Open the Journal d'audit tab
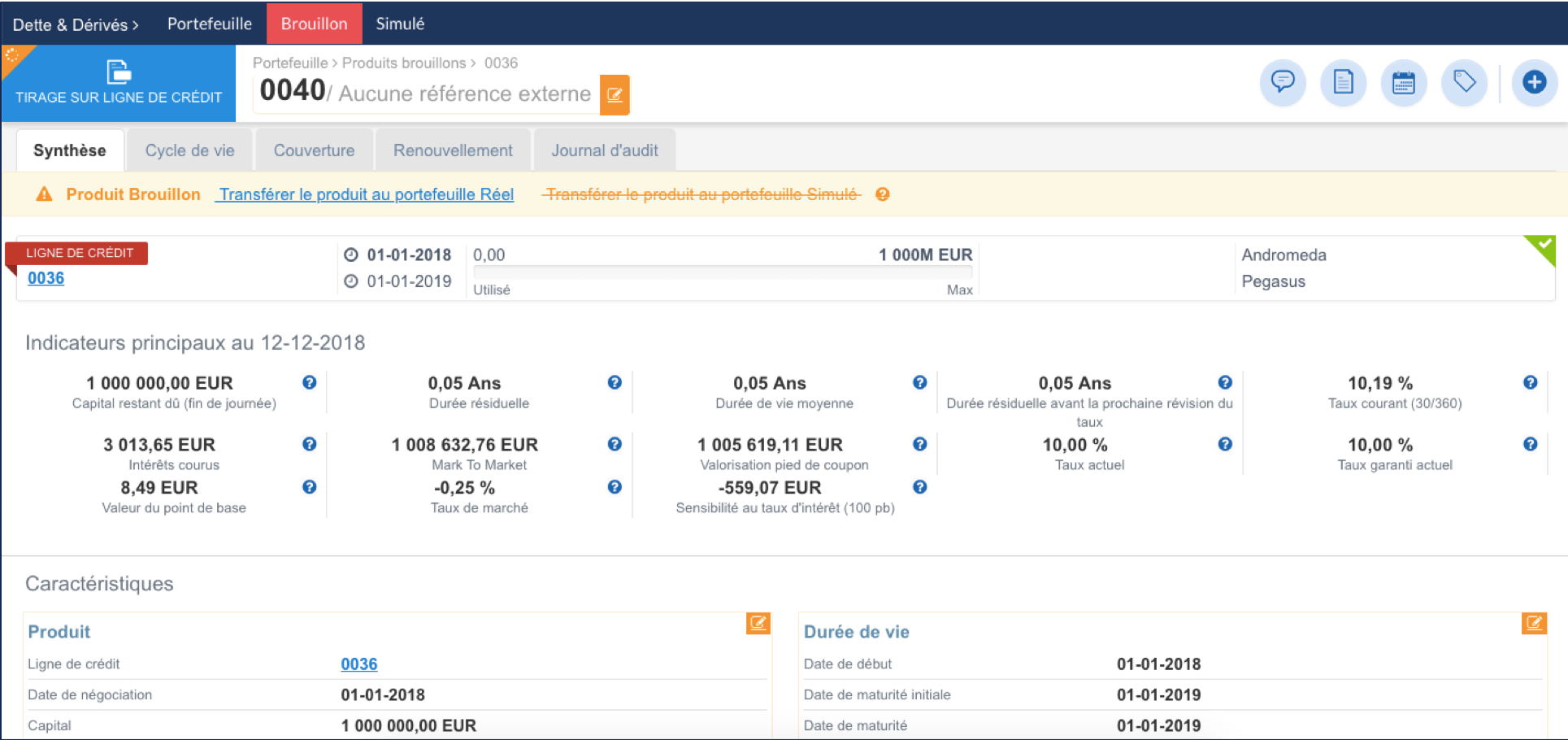The width and height of the screenshot is (1568, 740). 604,150
